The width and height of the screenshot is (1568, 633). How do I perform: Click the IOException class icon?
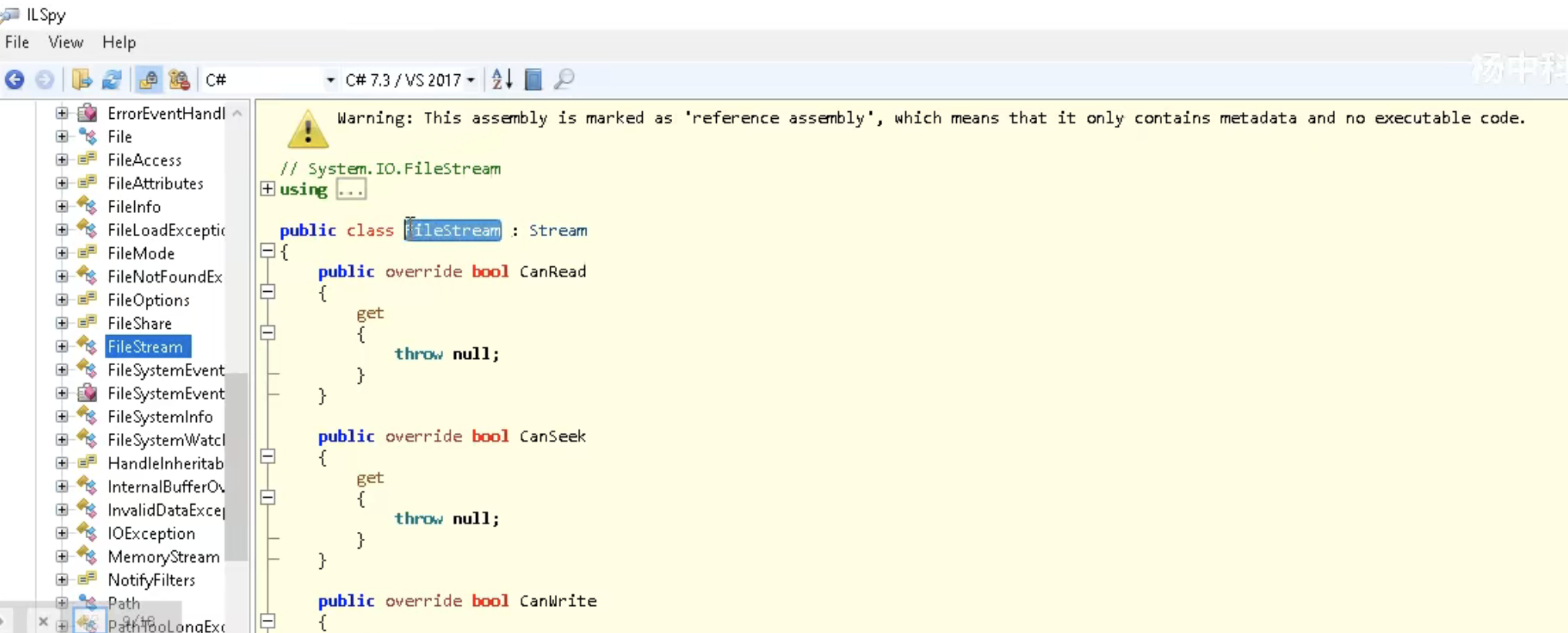point(87,533)
